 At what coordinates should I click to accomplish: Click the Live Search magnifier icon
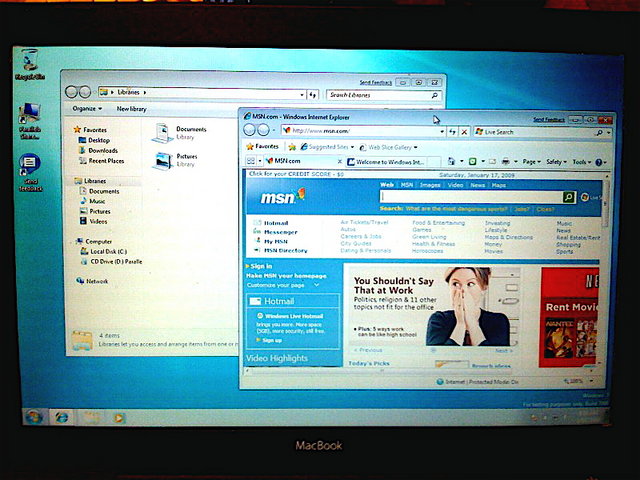599,133
